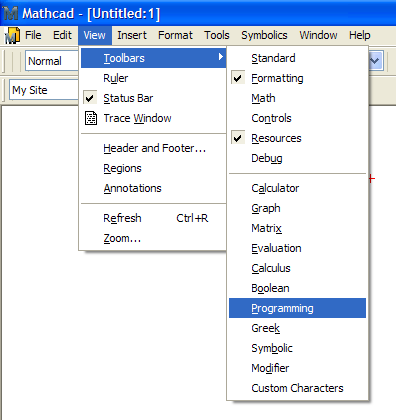Show the Modifier toolbar
This screenshot has height=420, width=396.
pyautogui.click(x=297, y=368)
